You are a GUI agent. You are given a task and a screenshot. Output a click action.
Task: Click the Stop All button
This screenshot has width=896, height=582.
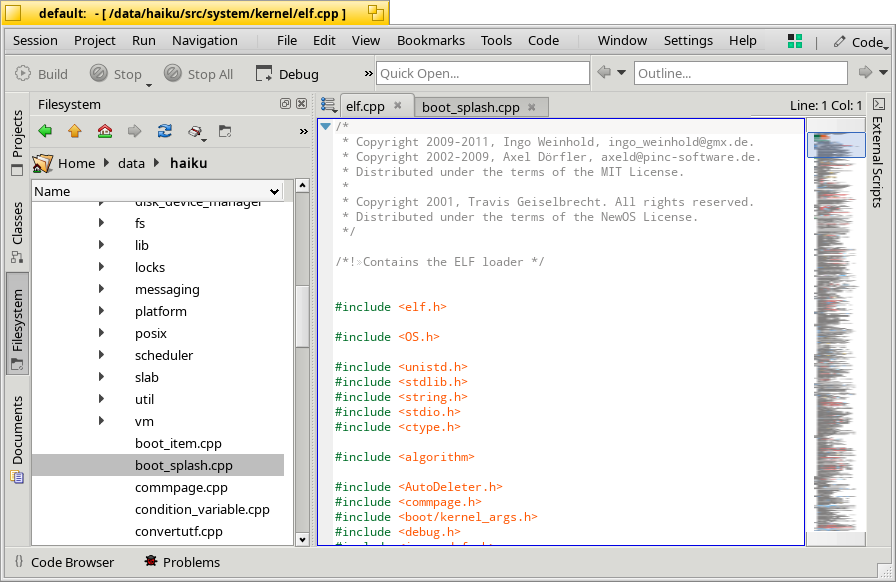[199, 74]
